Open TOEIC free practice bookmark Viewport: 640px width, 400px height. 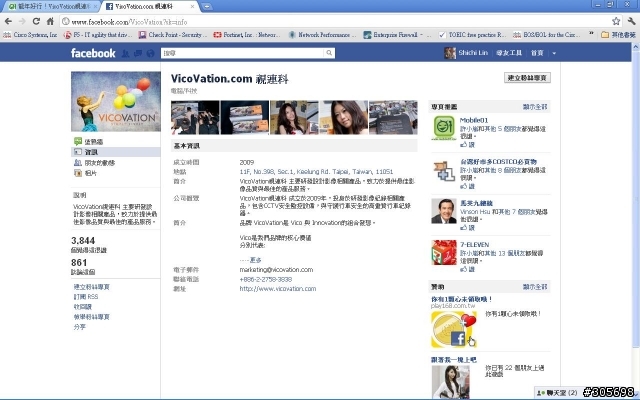click(x=472, y=35)
